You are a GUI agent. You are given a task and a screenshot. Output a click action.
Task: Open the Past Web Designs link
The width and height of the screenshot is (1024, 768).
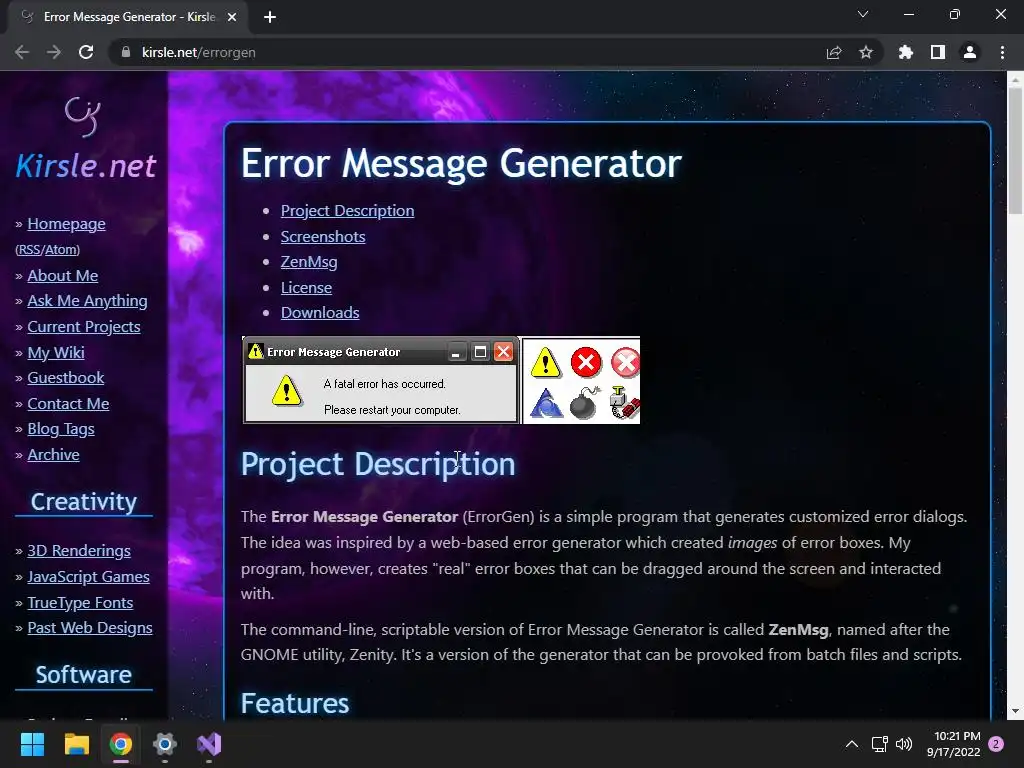click(90, 628)
